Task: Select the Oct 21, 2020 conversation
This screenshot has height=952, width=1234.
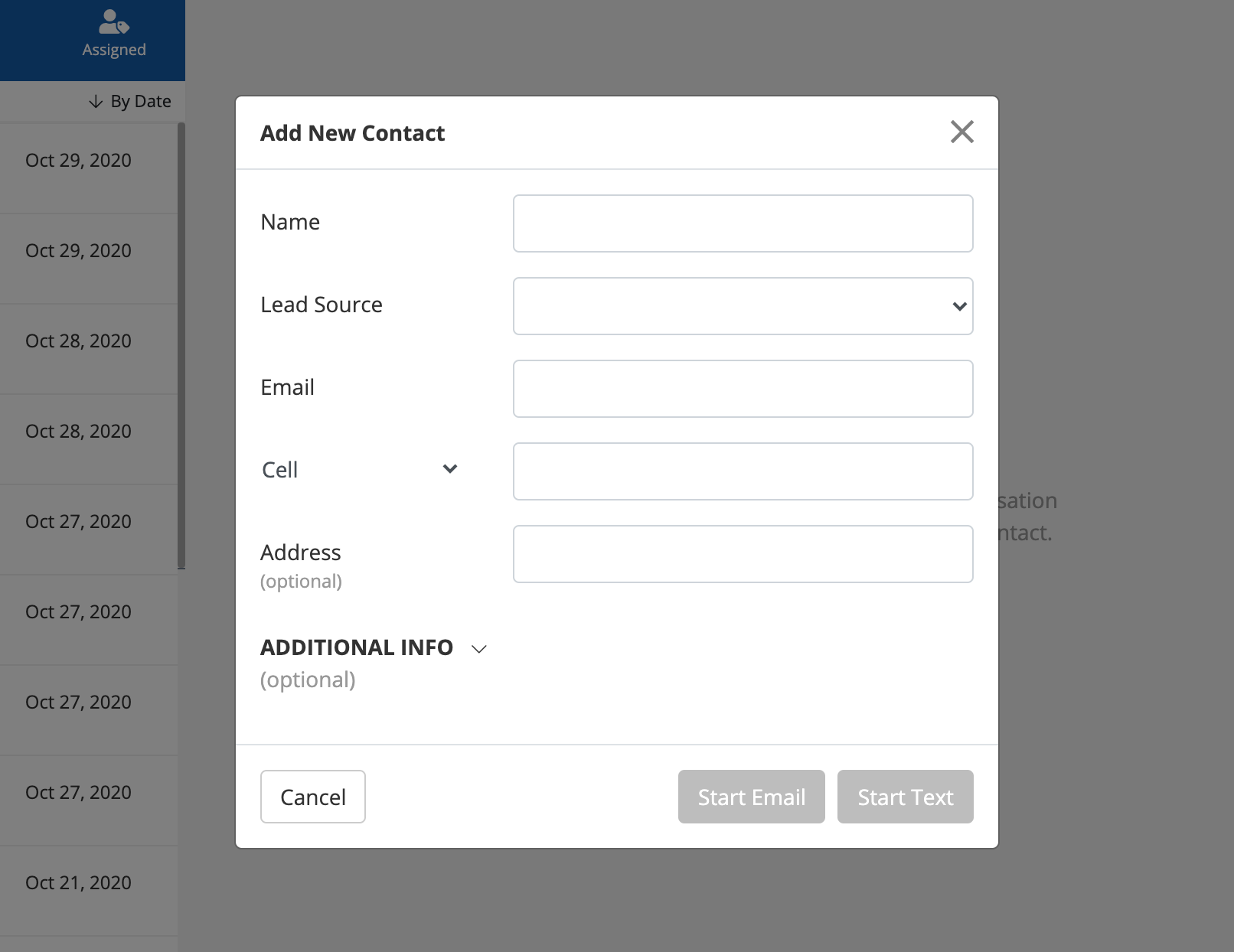Action: (x=78, y=883)
